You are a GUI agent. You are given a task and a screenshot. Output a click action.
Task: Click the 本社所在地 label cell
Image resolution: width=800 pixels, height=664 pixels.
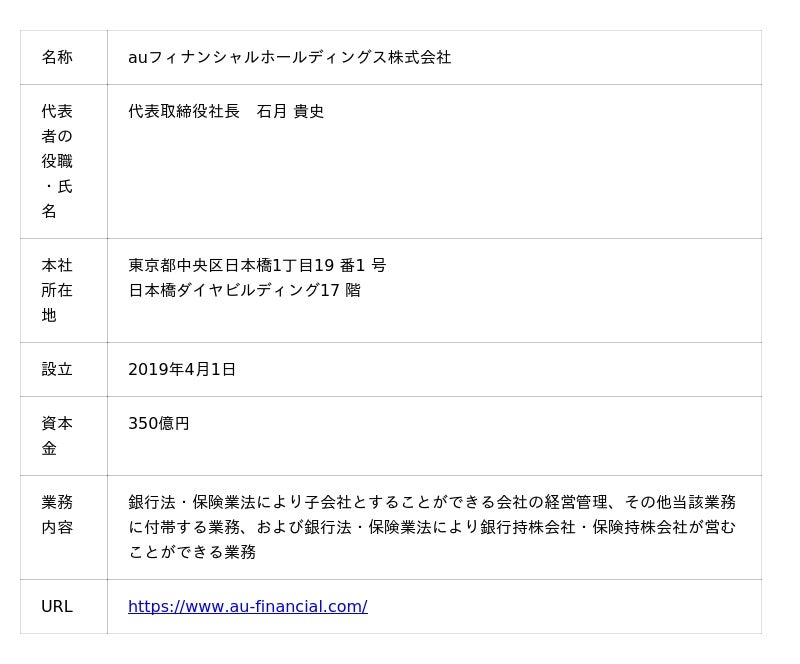57,290
